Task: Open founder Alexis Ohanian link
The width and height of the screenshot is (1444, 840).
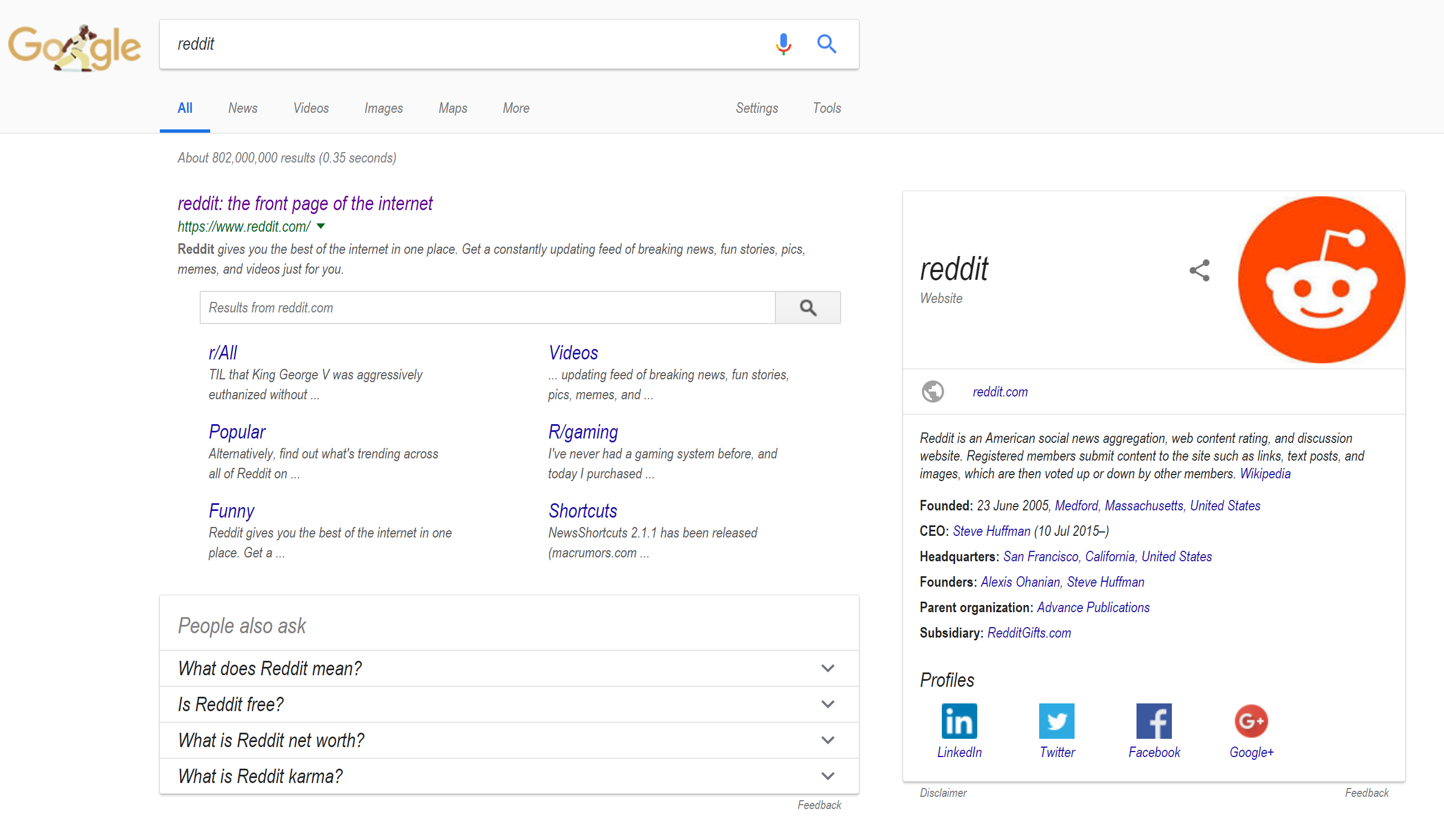Action: click(x=1020, y=582)
